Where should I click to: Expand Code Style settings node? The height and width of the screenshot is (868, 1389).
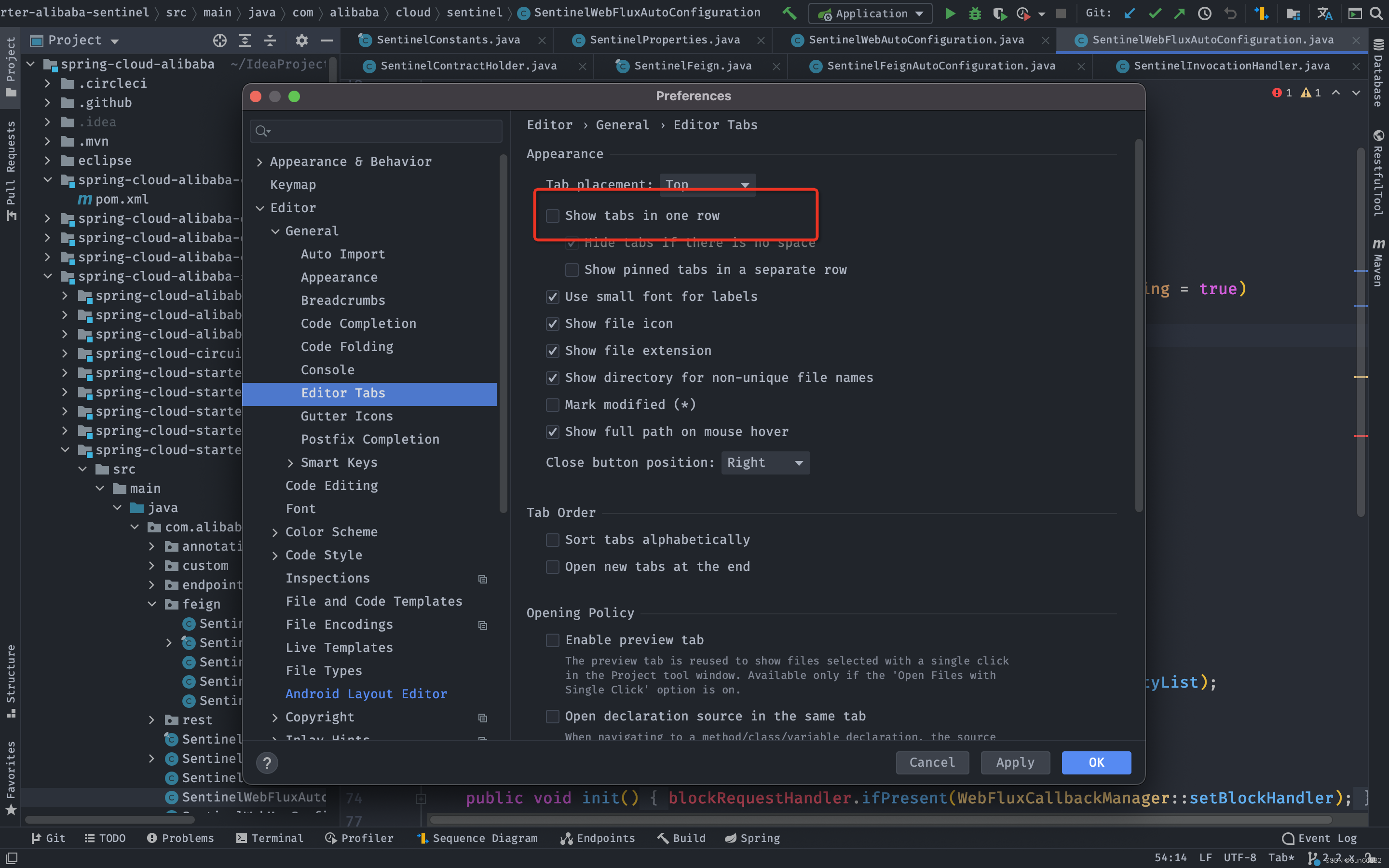(274, 555)
